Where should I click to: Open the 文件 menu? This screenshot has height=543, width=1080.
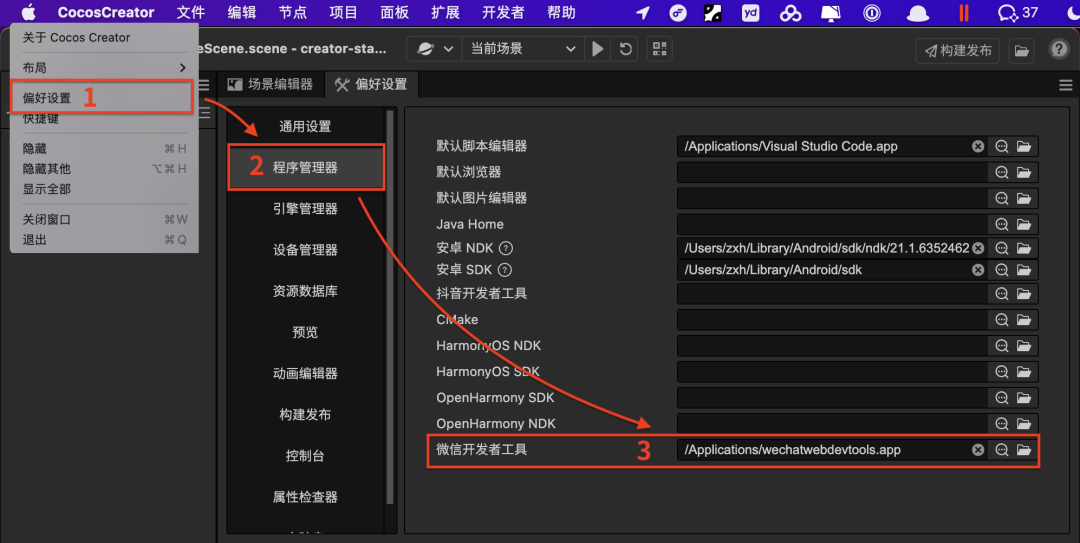click(x=191, y=12)
